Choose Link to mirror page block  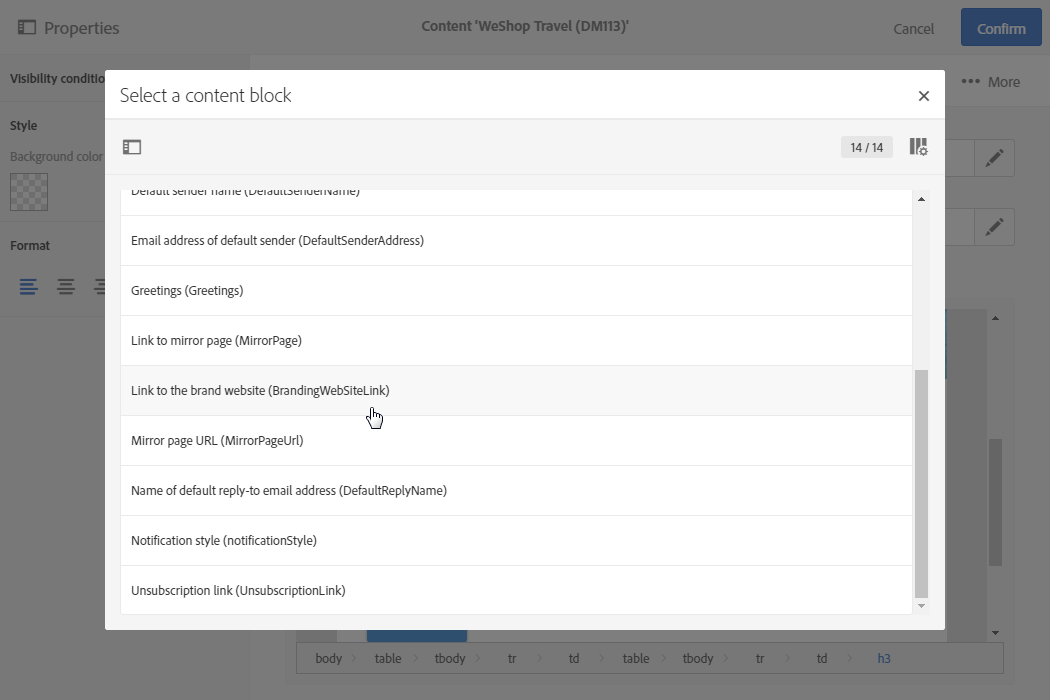coord(216,341)
